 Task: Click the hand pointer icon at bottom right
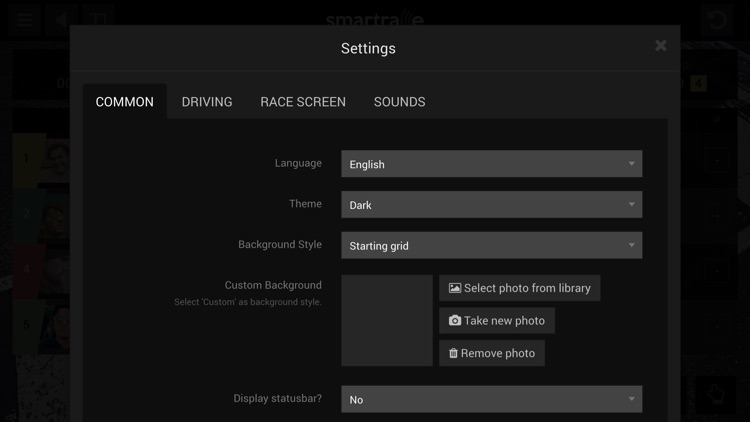716,394
